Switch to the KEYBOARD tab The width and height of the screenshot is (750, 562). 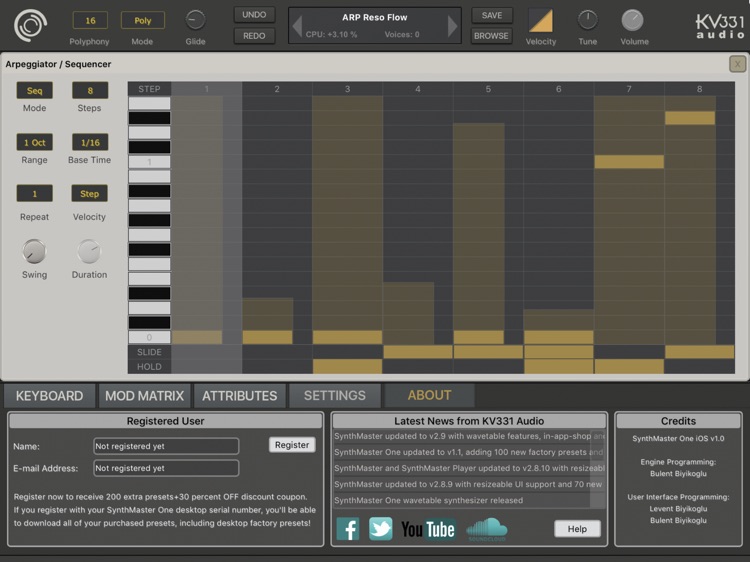coord(49,396)
